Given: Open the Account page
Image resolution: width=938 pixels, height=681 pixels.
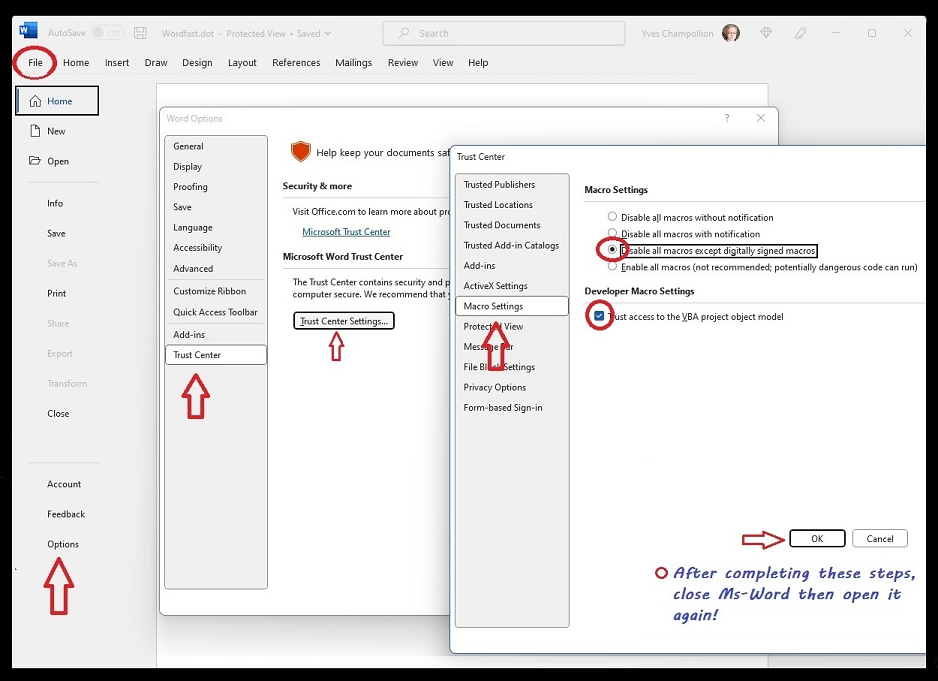Looking at the screenshot, I should coord(64,484).
